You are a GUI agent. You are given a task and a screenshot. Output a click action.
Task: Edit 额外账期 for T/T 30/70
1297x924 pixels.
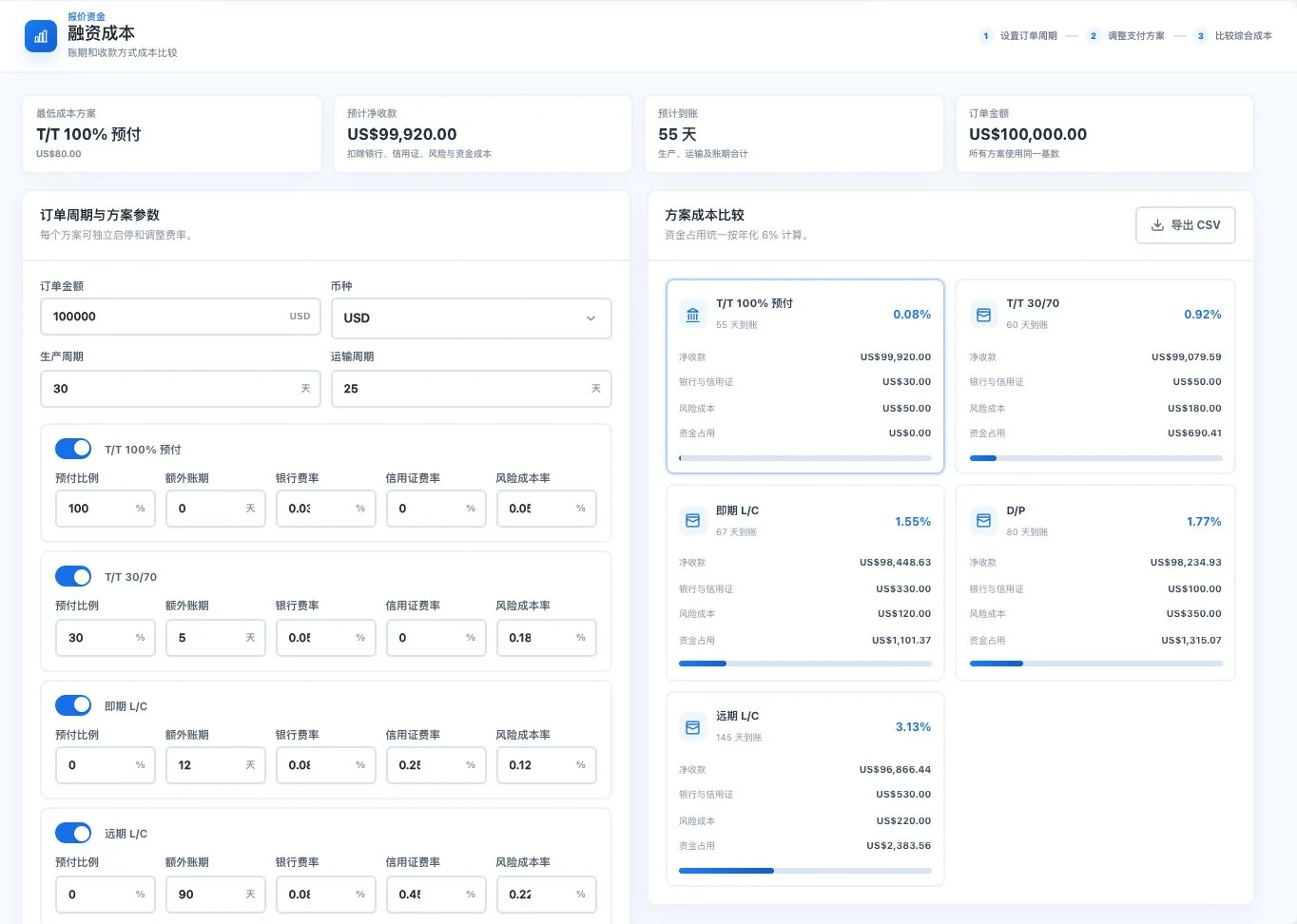(x=216, y=638)
